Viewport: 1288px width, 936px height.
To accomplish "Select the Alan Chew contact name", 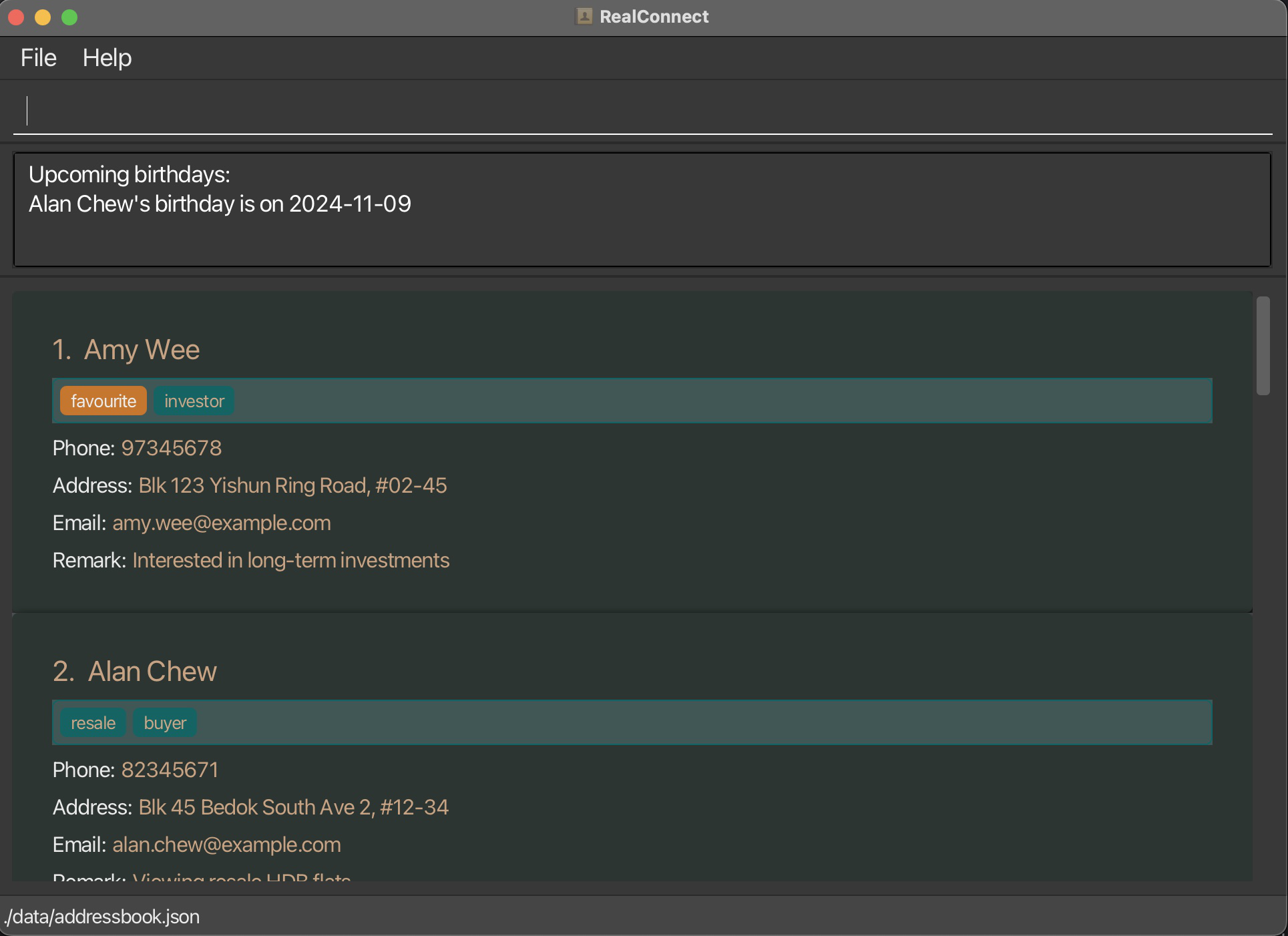I will click(152, 672).
